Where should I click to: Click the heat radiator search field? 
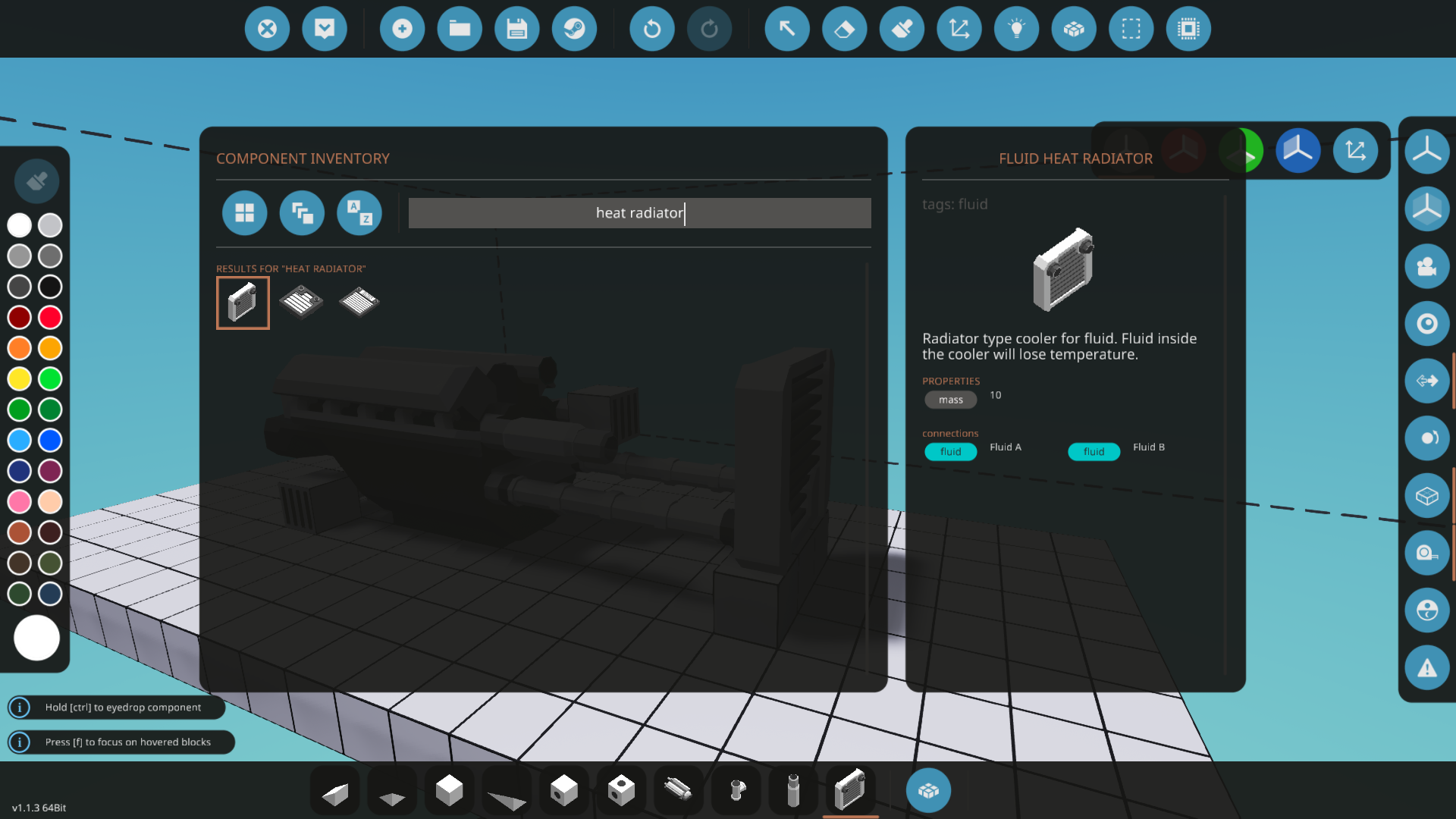pos(639,213)
